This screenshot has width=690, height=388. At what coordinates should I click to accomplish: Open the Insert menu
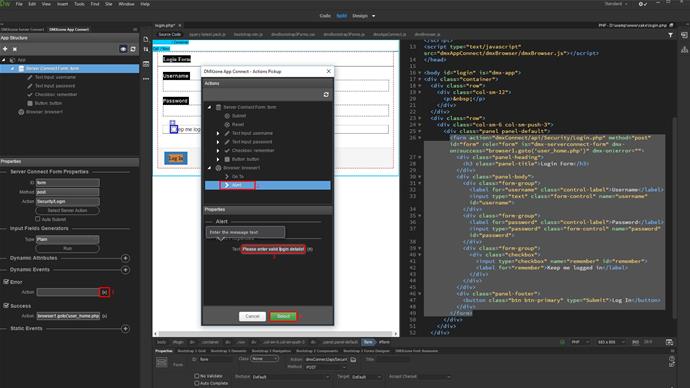point(62,4)
